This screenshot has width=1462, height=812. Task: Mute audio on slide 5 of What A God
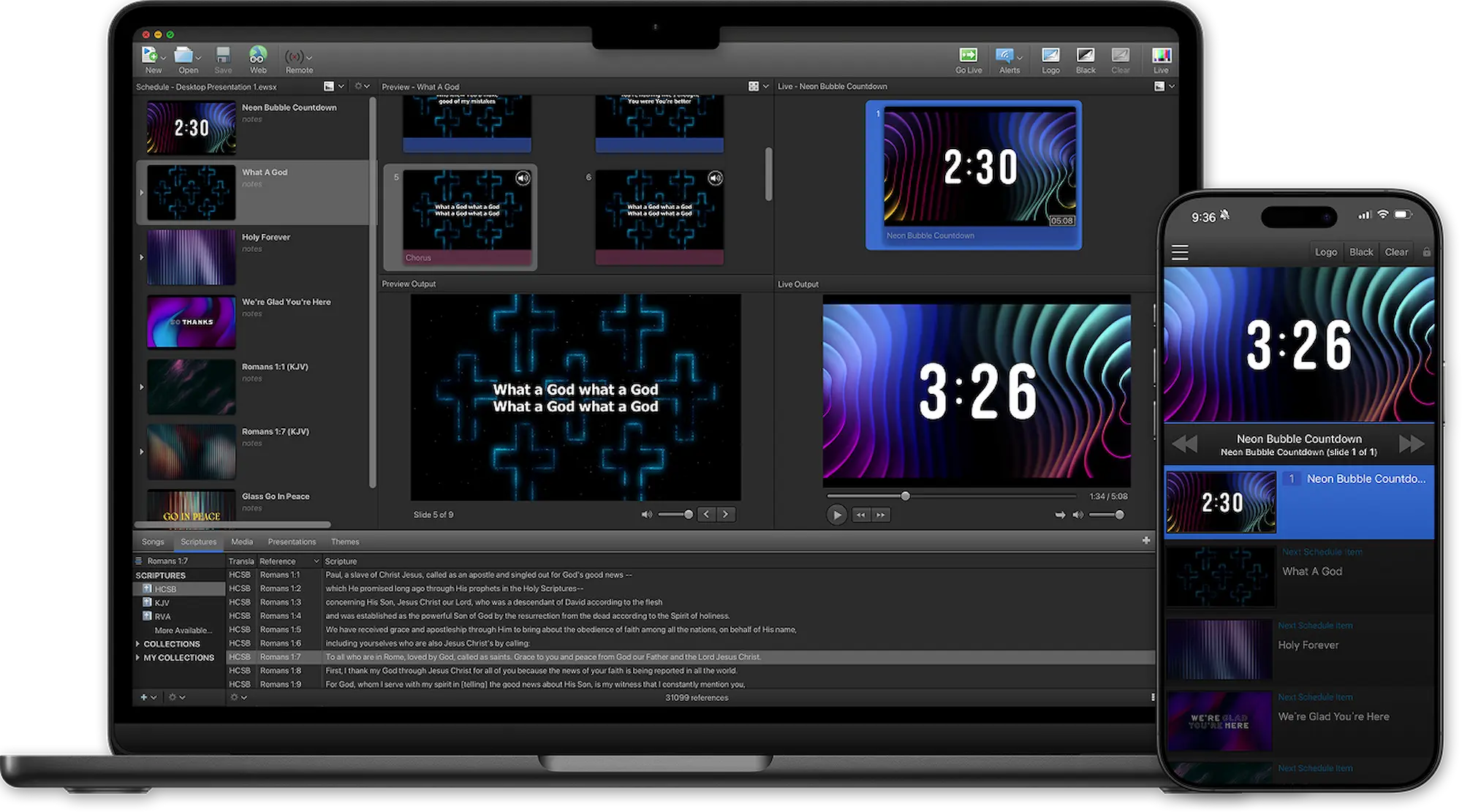[x=523, y=178]
